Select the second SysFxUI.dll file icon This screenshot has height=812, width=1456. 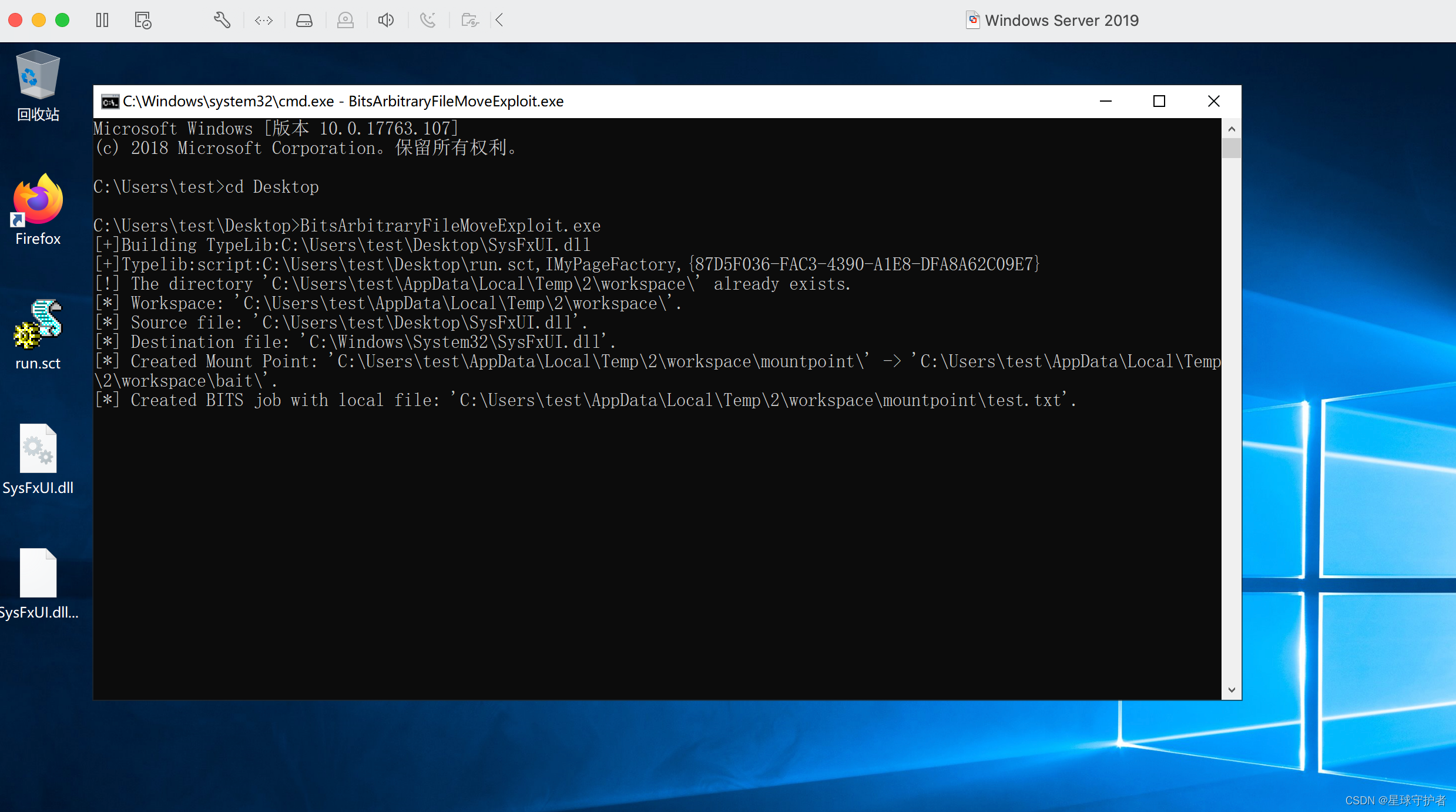38,573
